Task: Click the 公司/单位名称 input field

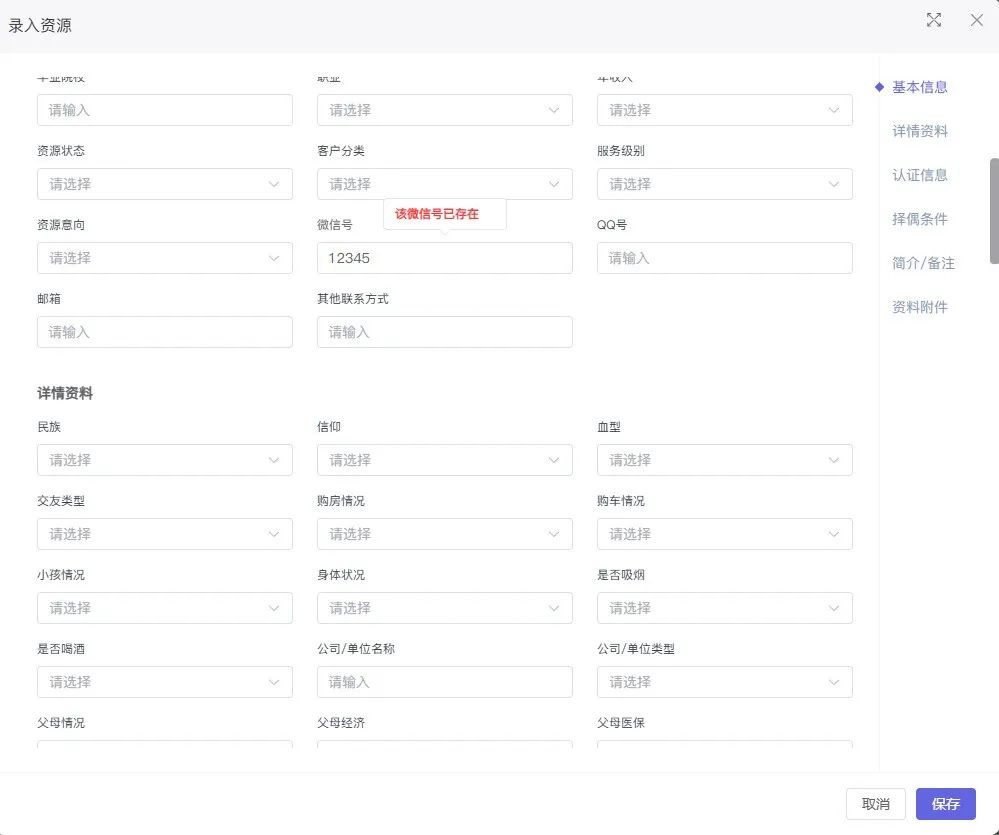Action: tap(444, 682)
